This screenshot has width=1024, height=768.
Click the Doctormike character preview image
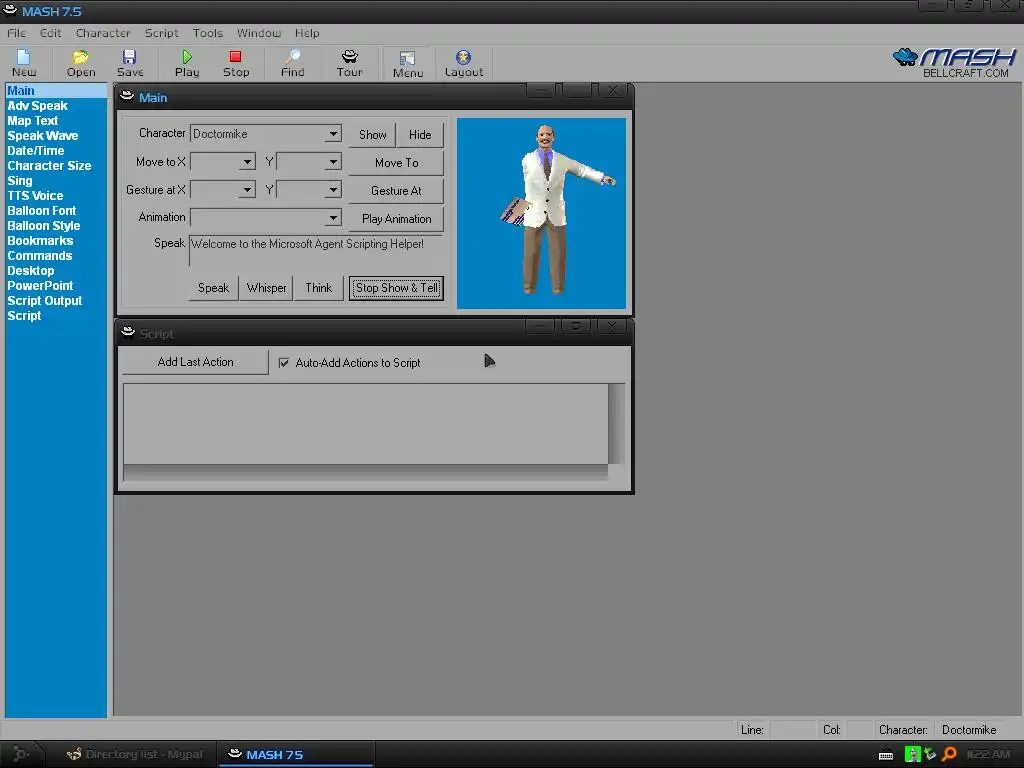coord(541,213)
